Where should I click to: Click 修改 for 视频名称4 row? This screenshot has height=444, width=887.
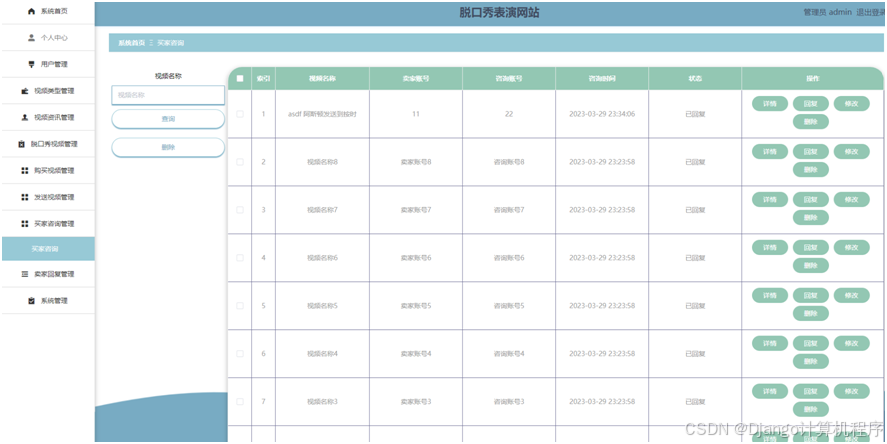click(x=851, y=343)
